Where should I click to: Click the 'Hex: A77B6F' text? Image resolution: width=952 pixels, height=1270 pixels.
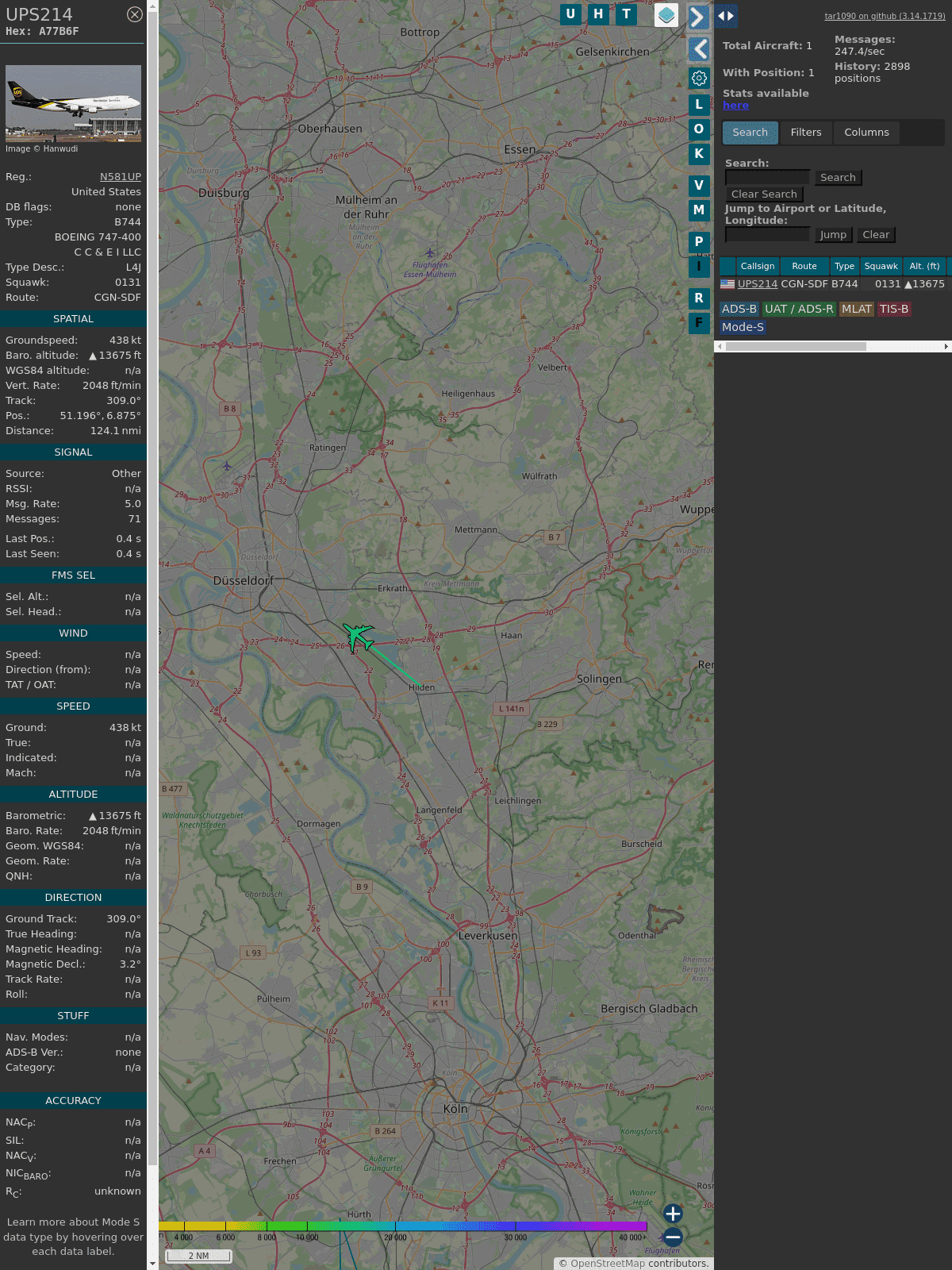[x=42, y=32]
